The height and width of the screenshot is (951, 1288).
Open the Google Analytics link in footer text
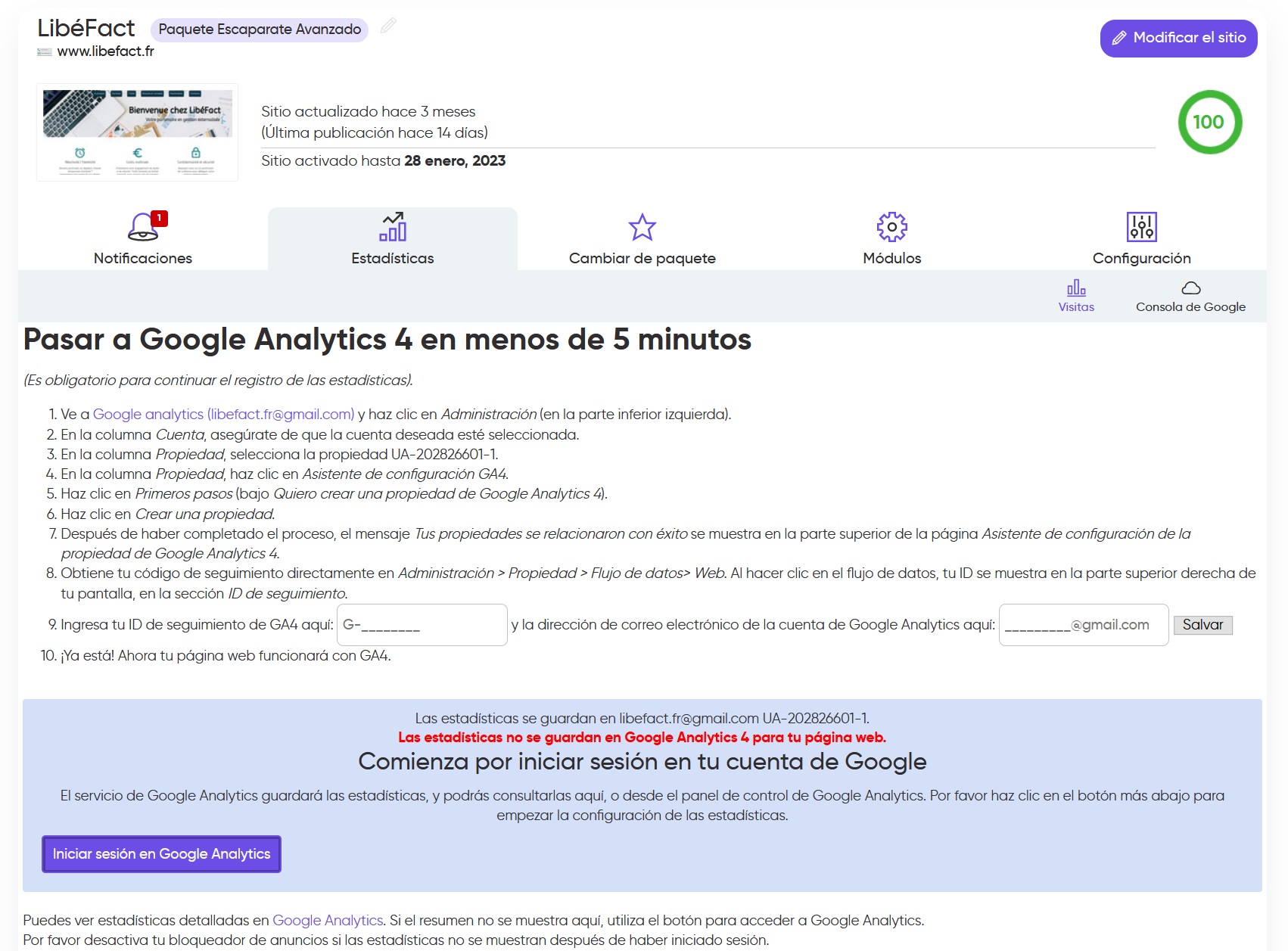coord(328,920)
